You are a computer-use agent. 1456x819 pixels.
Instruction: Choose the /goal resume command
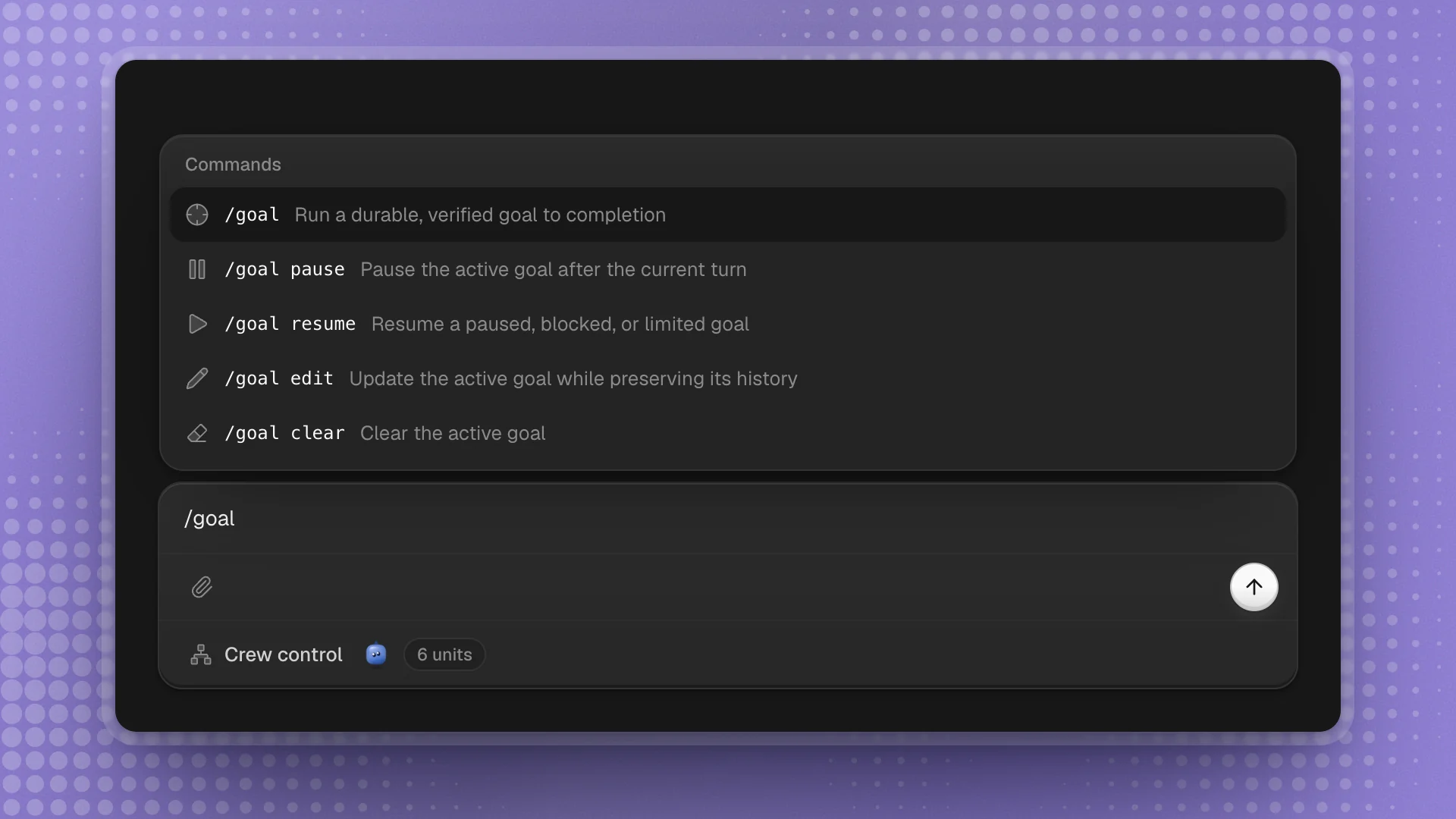click(728, 324)
